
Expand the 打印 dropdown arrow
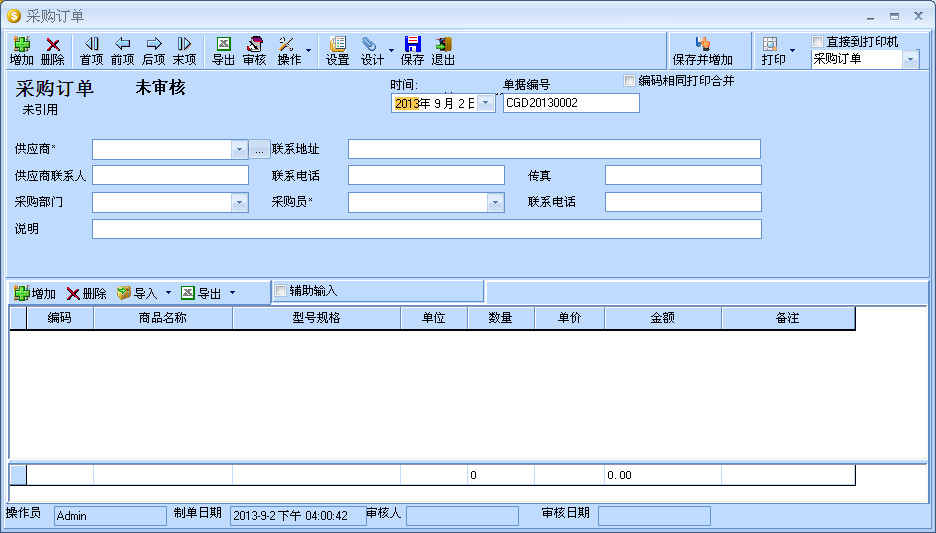point(792,50)
